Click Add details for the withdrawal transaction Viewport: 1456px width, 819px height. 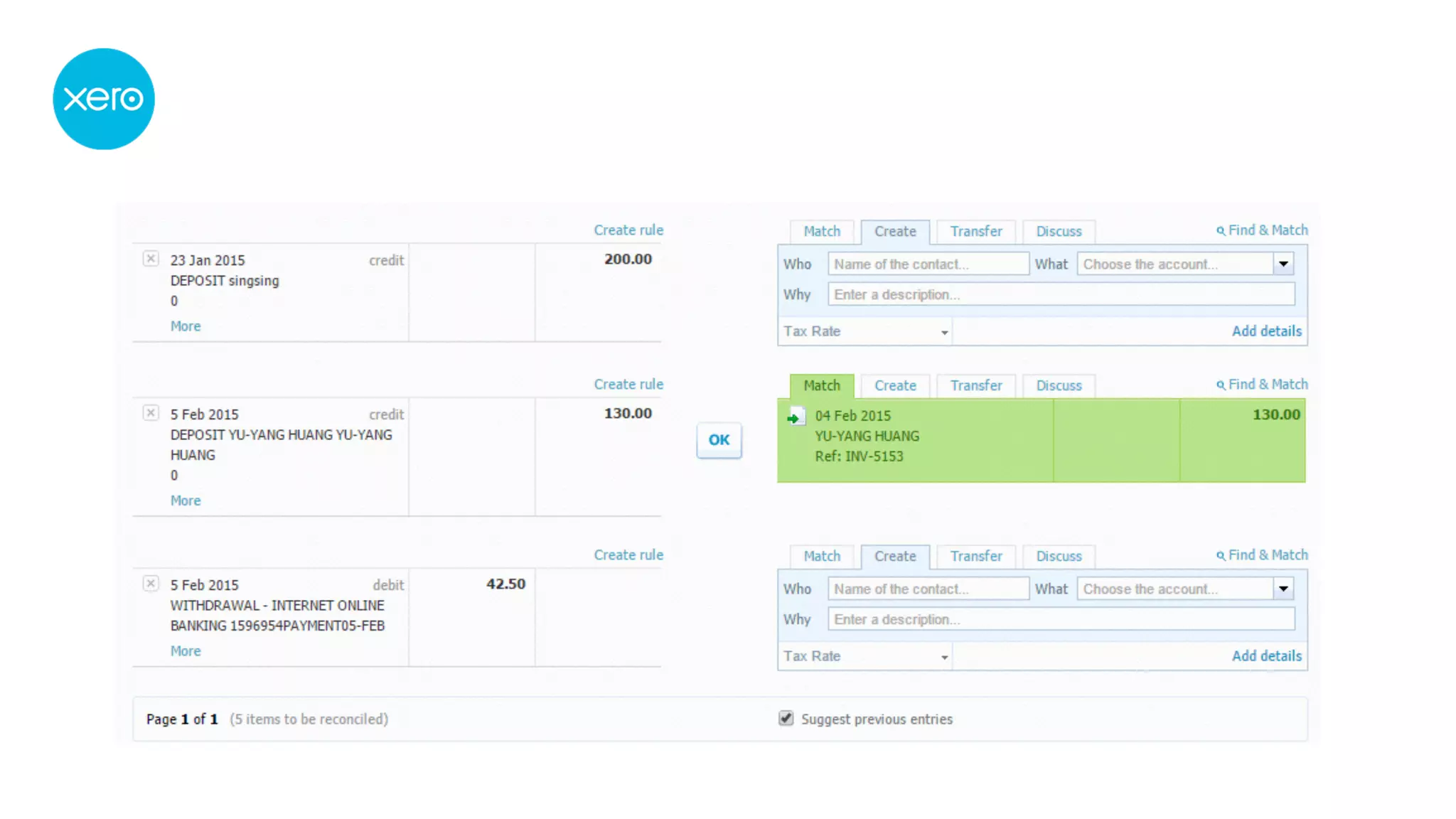coord(1266,656)
